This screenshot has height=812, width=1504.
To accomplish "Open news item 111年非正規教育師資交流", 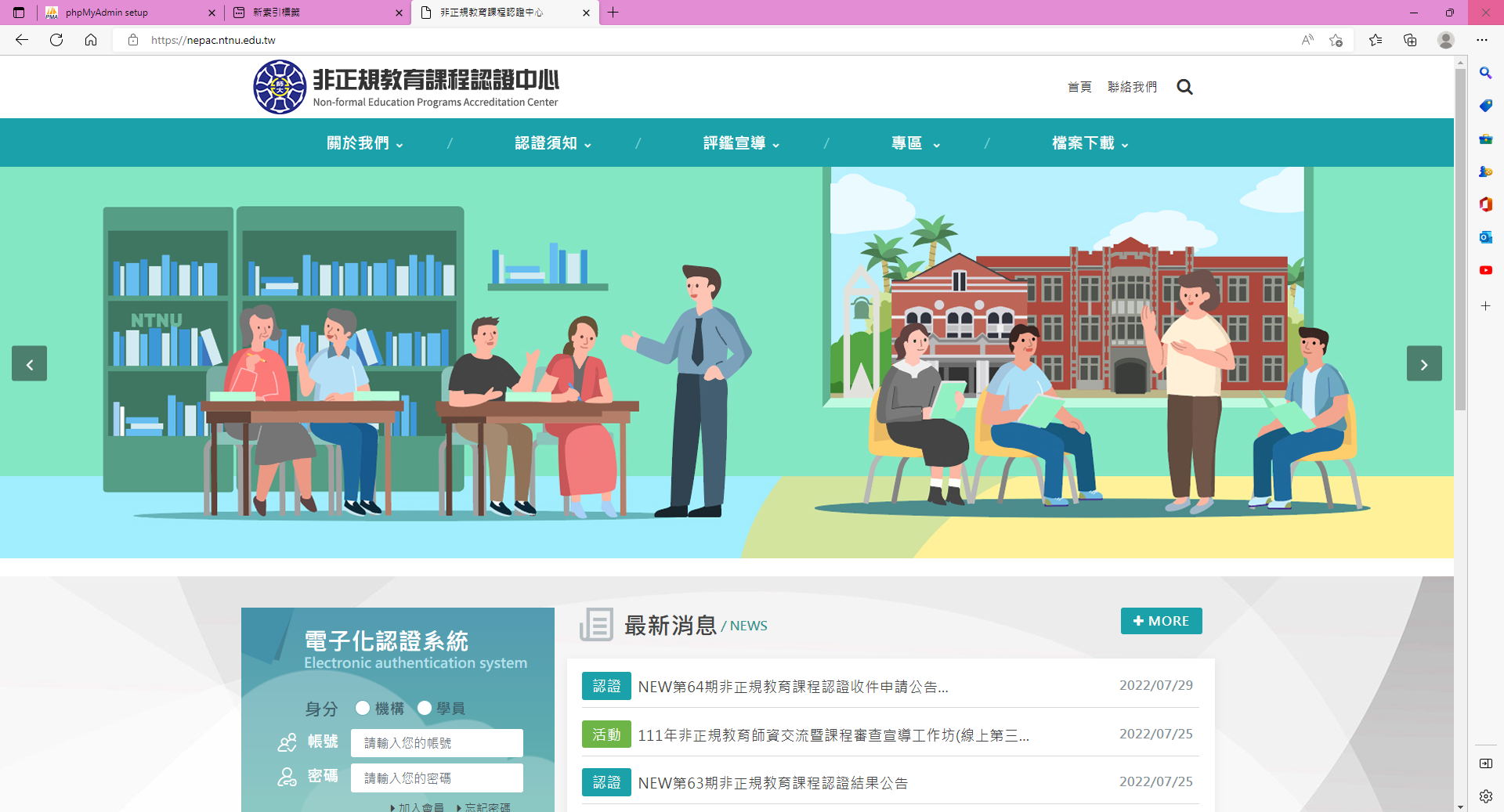I will 833,735.
